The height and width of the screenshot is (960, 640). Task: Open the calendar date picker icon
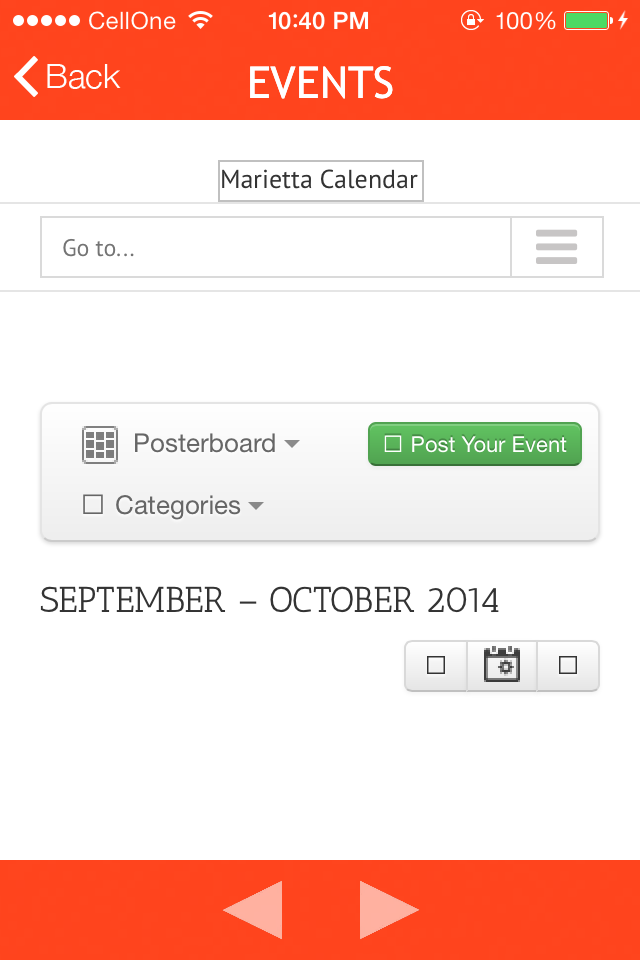[x=502, y=665]
